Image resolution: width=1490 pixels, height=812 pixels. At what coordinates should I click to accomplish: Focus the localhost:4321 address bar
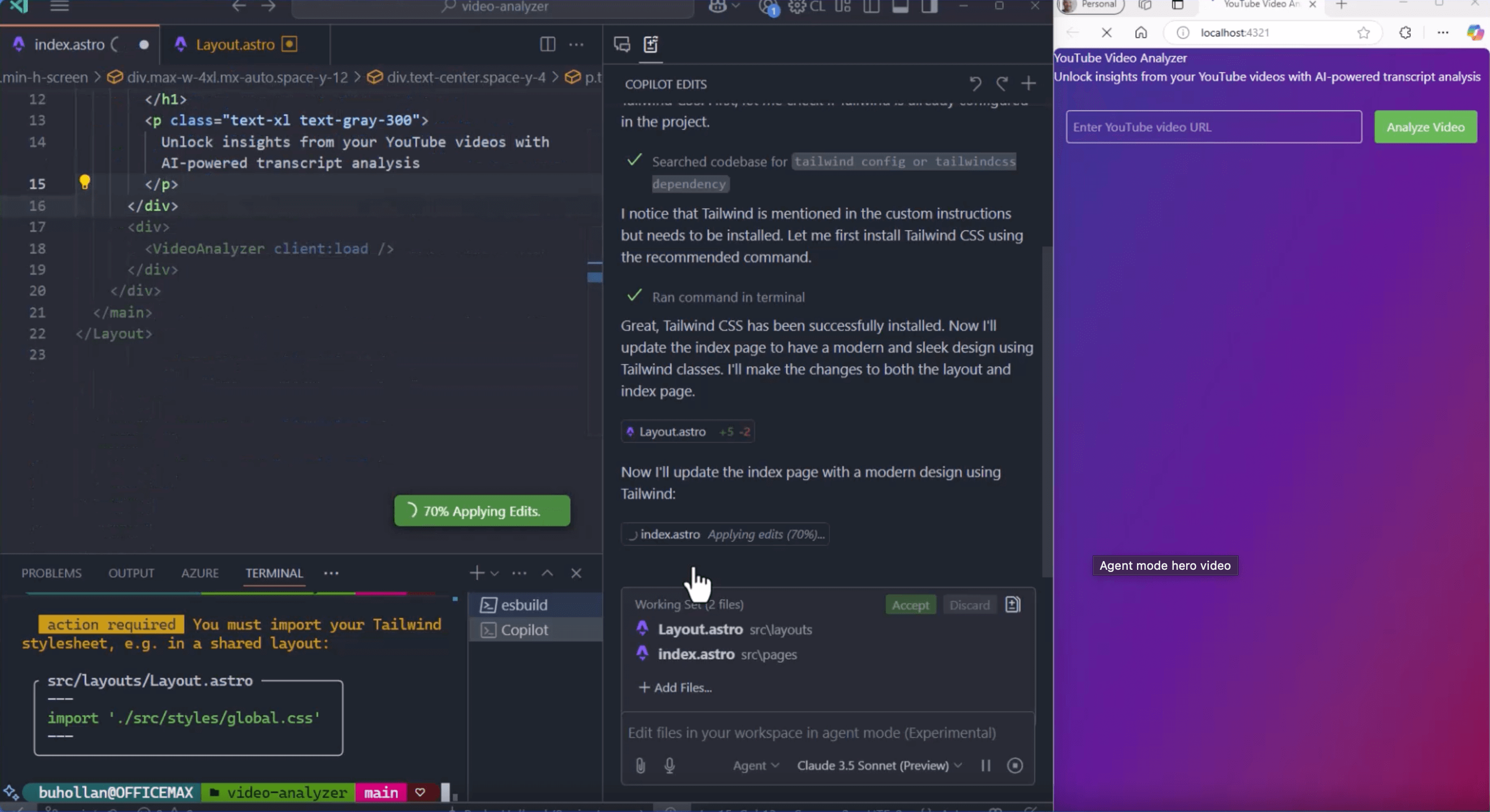pyautogui.click(x=1273, y=32)
